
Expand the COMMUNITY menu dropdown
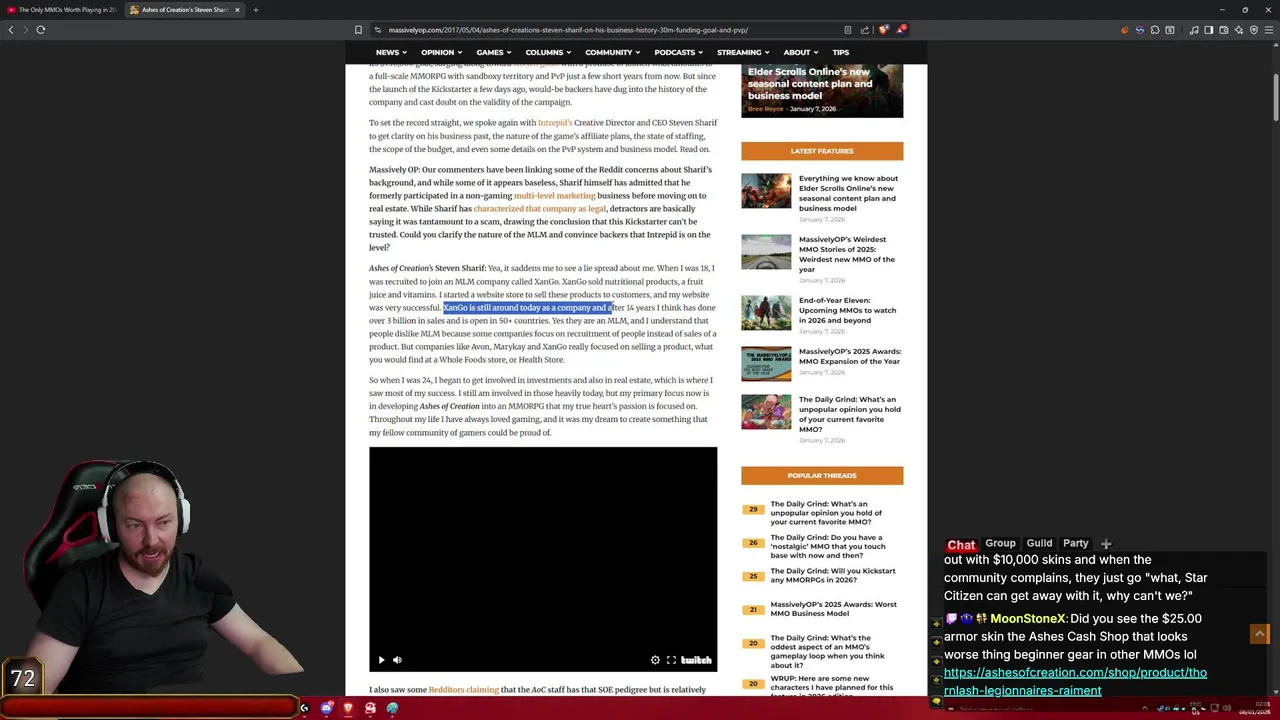[613, 52]
